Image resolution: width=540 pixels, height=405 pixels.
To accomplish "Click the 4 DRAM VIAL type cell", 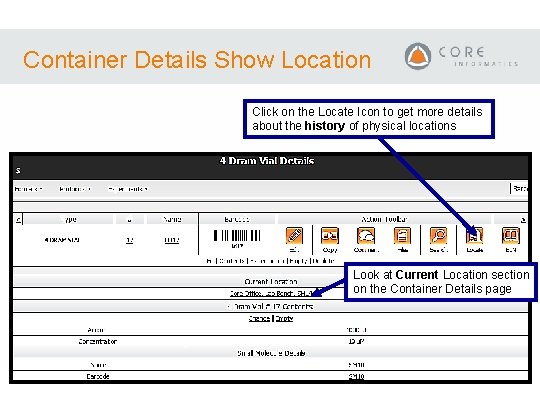I will [62, 240].
